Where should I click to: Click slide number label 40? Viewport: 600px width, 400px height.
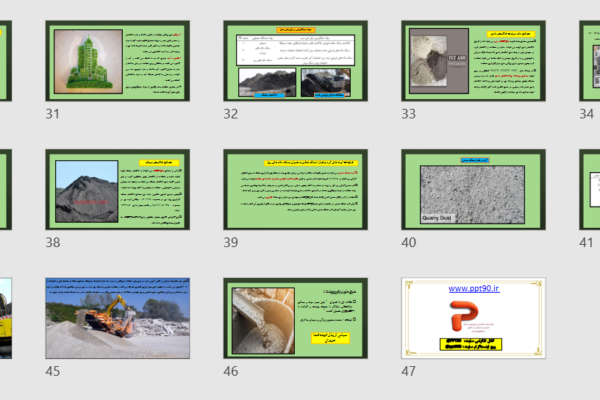[409, 242]
